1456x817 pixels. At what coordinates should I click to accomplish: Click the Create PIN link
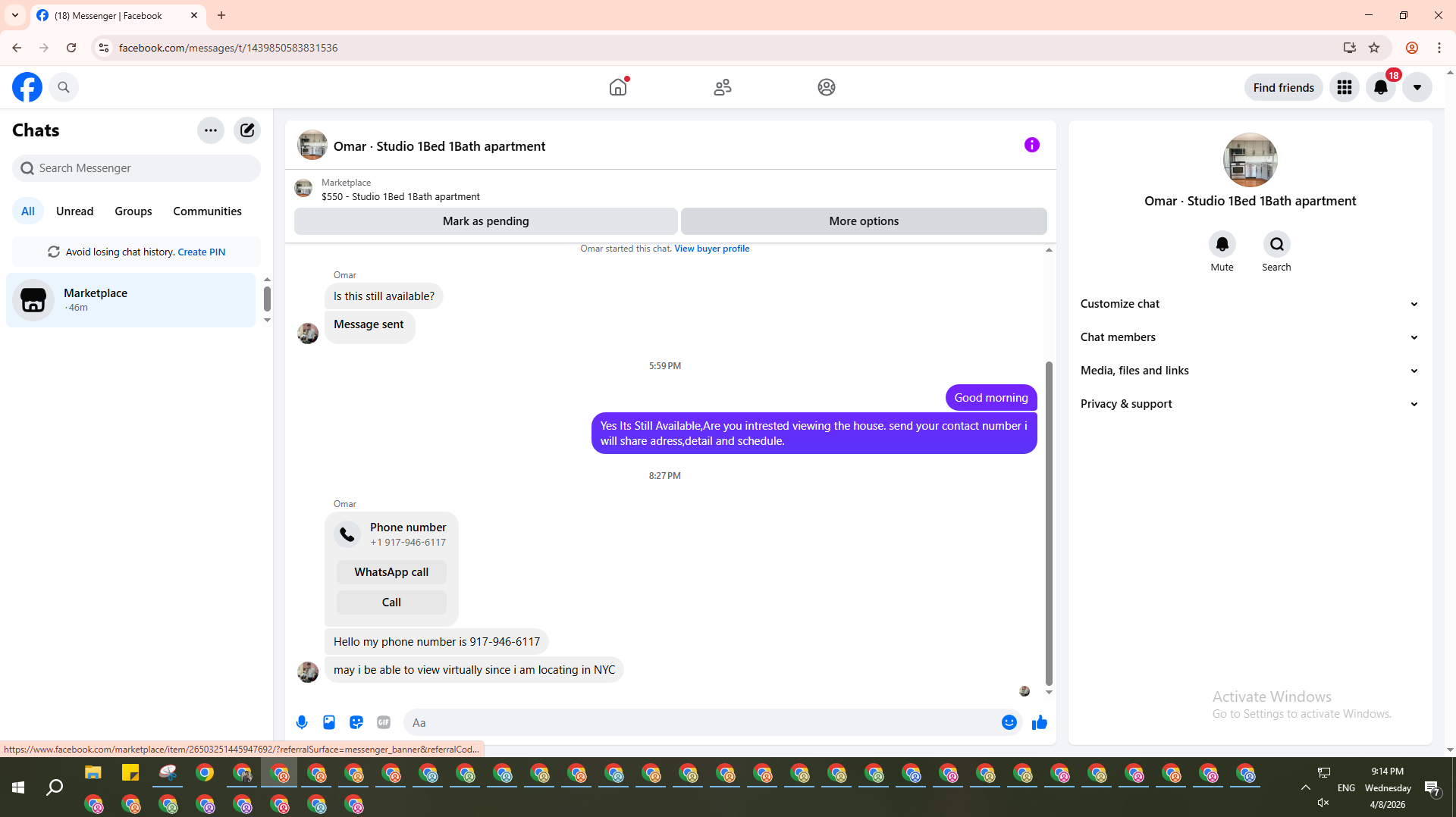pos(201,252)
